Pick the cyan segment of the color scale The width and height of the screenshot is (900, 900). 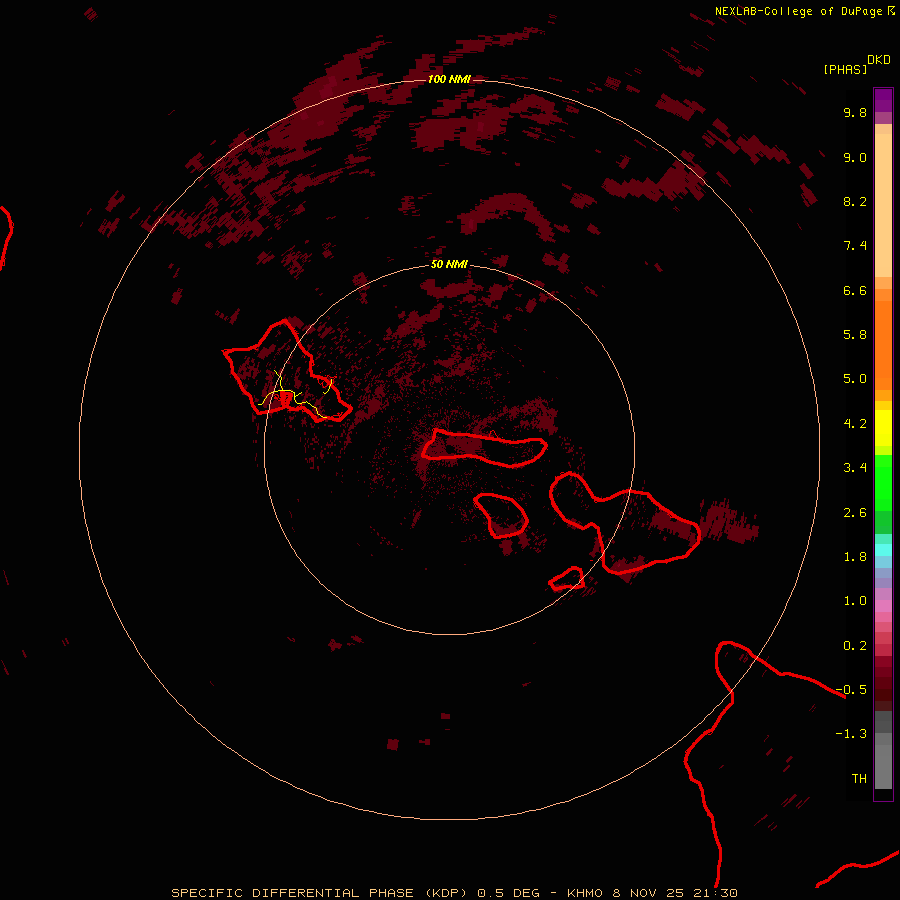(x=883, y=550)
